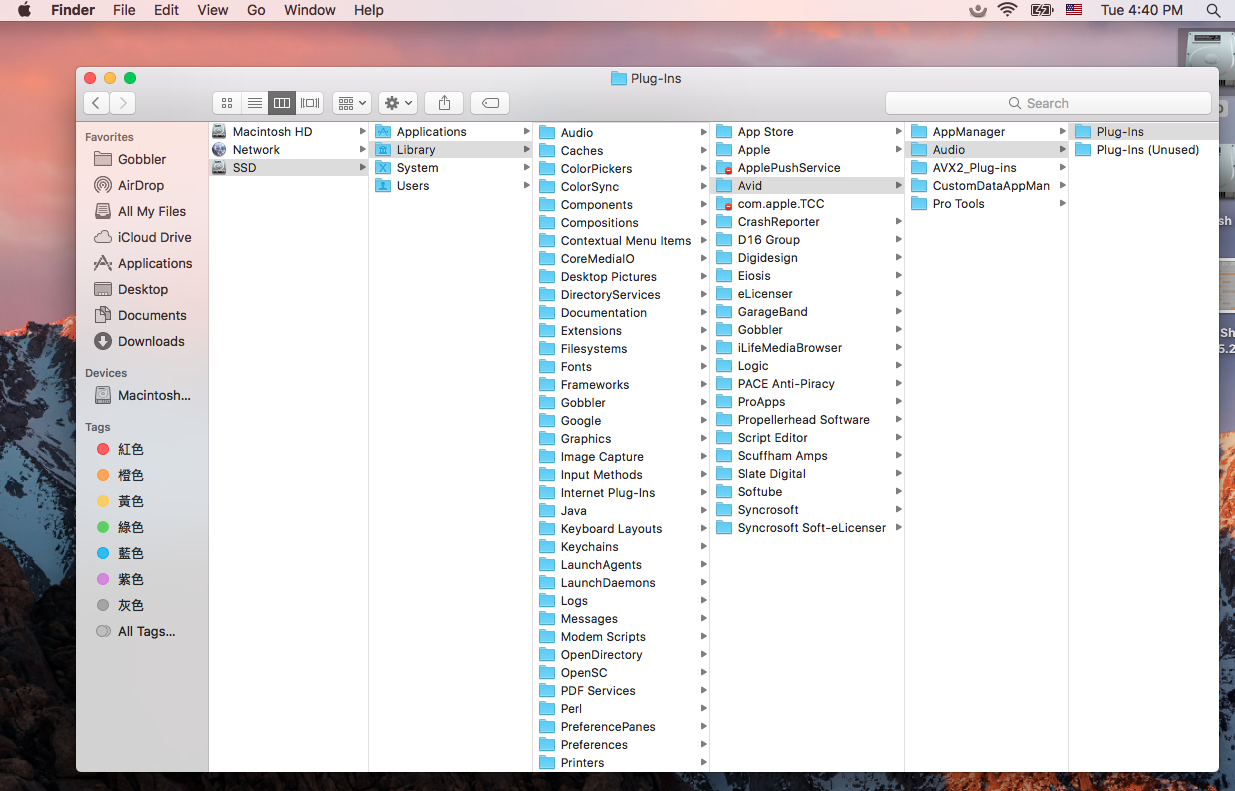
Task: Click the Search field
Action: click(x=1048, y=103)
